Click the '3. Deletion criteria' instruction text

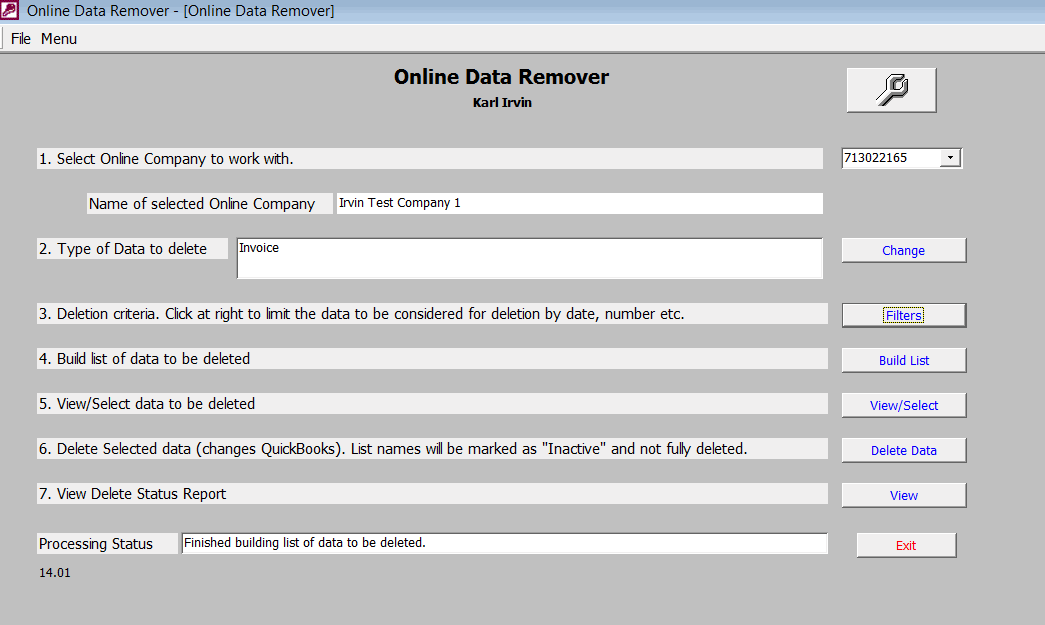click(432, 314)
